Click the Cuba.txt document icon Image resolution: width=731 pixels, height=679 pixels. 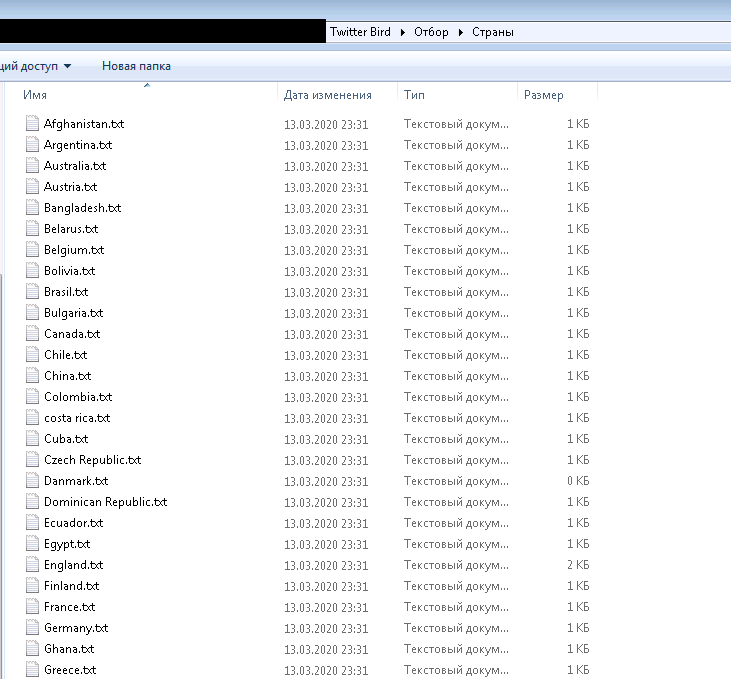pyautogui.click(x=33, y=439)
